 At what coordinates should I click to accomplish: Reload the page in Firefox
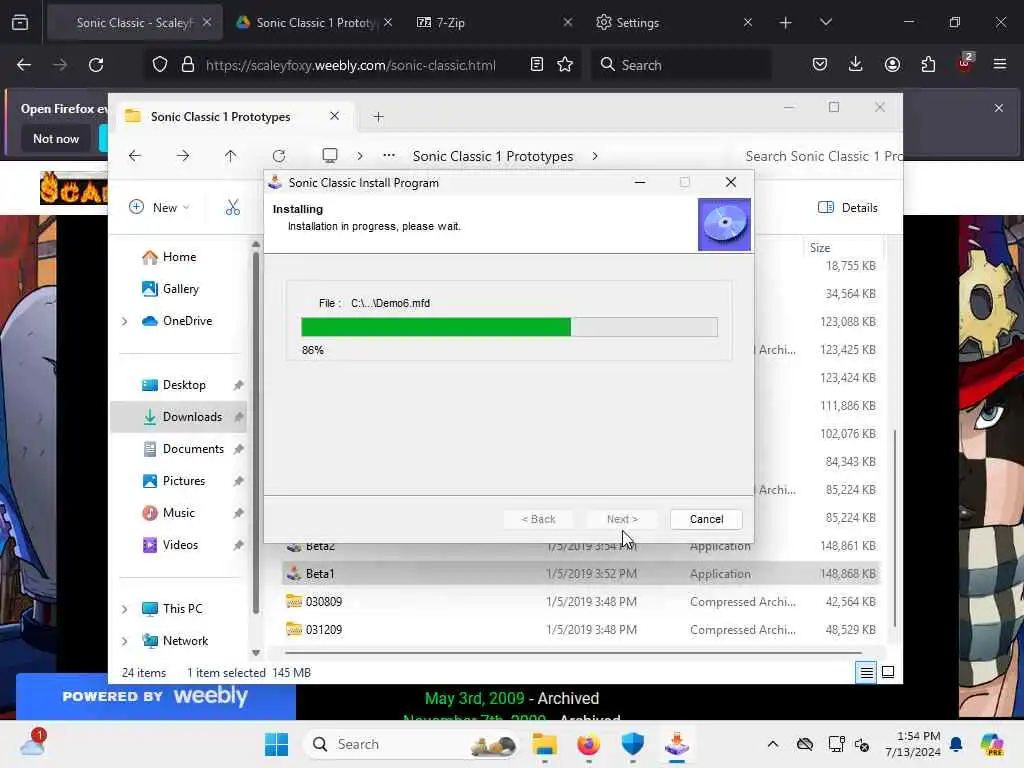pyautogui.click(x=96, y=65)
